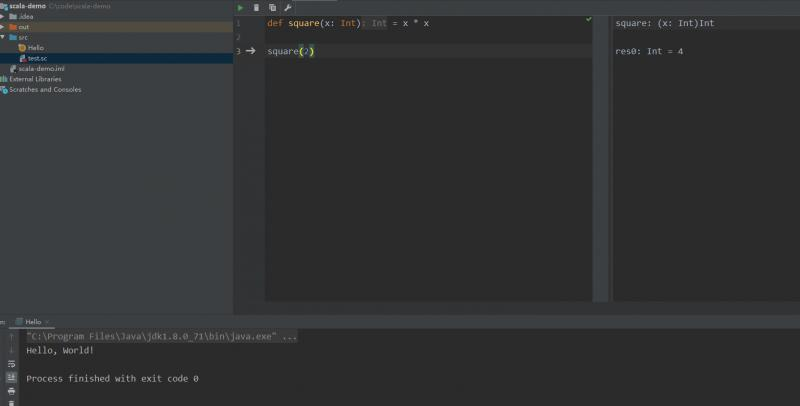The height and width of the screenshot is (406, 800).
Task: Expand the out folder
Action: pos(3,27)
